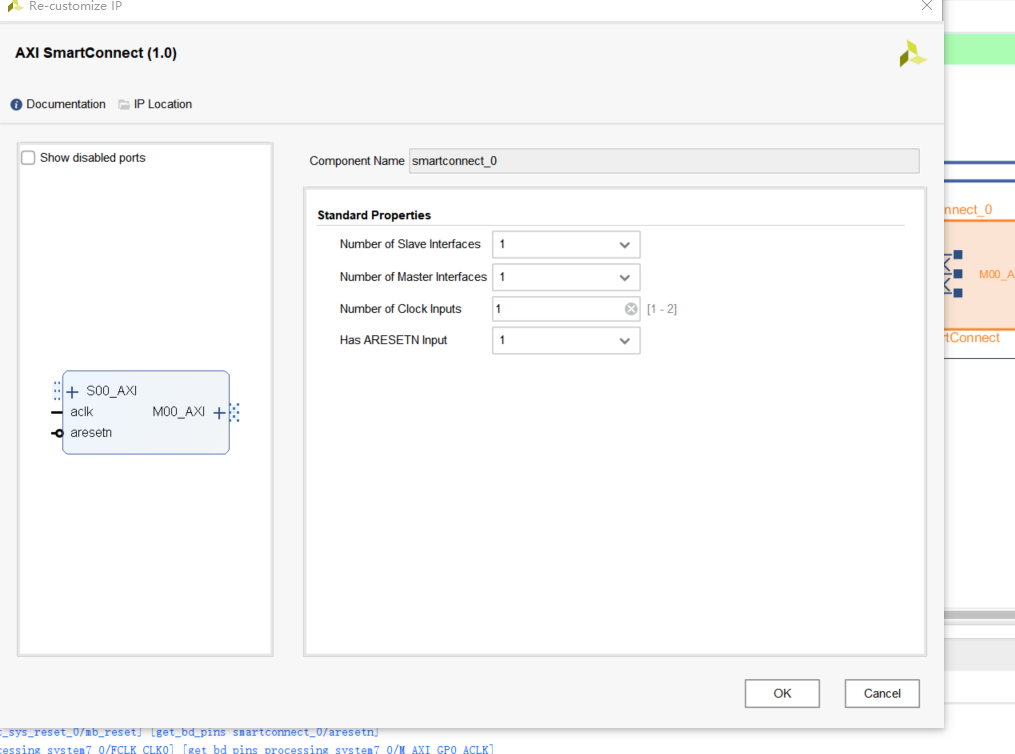Click the Standard Properties heading

[374, 215]
